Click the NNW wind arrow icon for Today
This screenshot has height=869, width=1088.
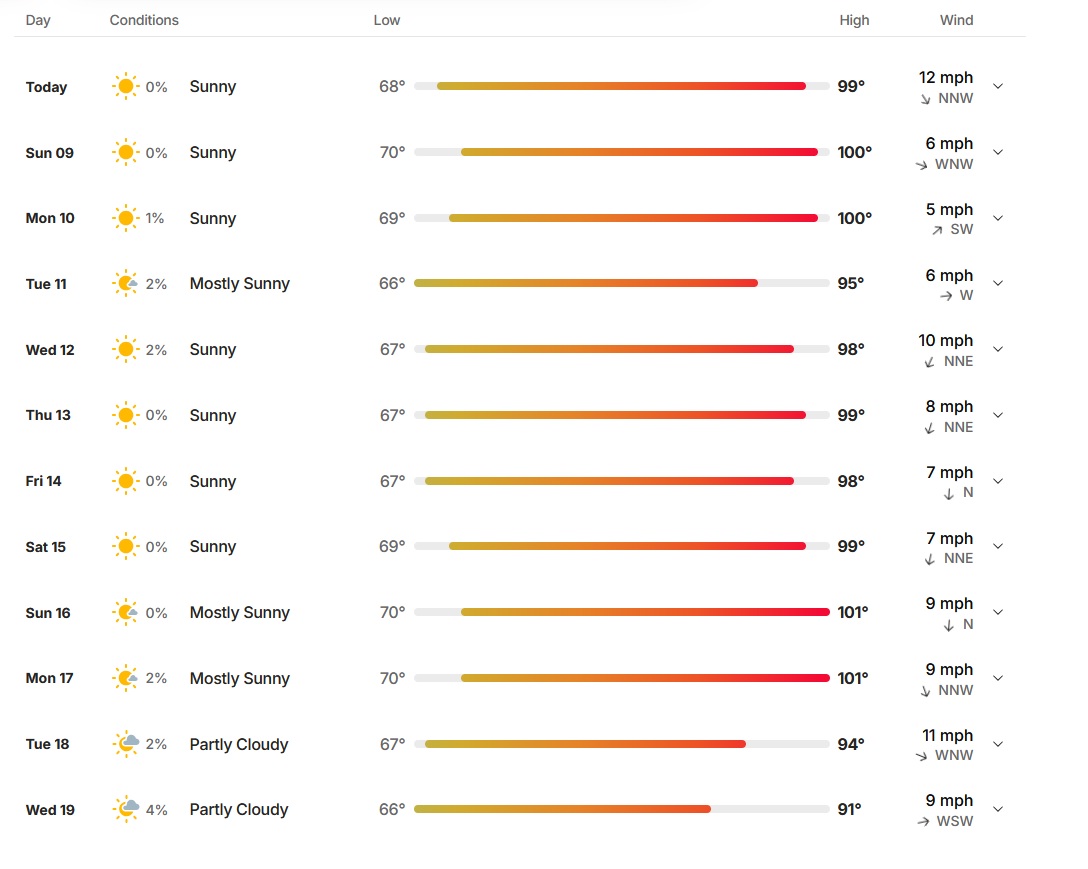[x=926, y=99]
